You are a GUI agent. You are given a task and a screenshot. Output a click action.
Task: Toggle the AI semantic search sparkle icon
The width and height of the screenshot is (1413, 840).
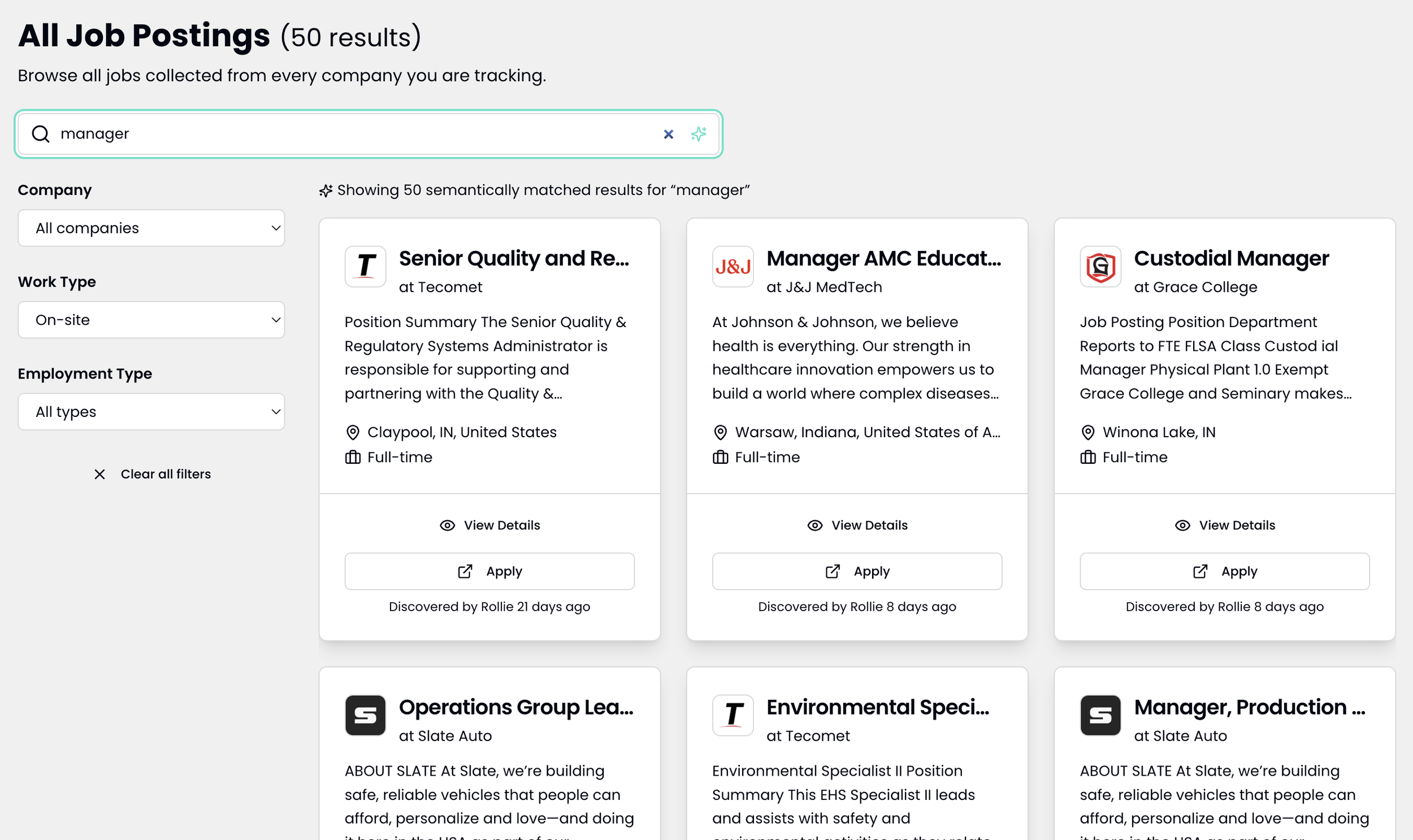[698, 134]
